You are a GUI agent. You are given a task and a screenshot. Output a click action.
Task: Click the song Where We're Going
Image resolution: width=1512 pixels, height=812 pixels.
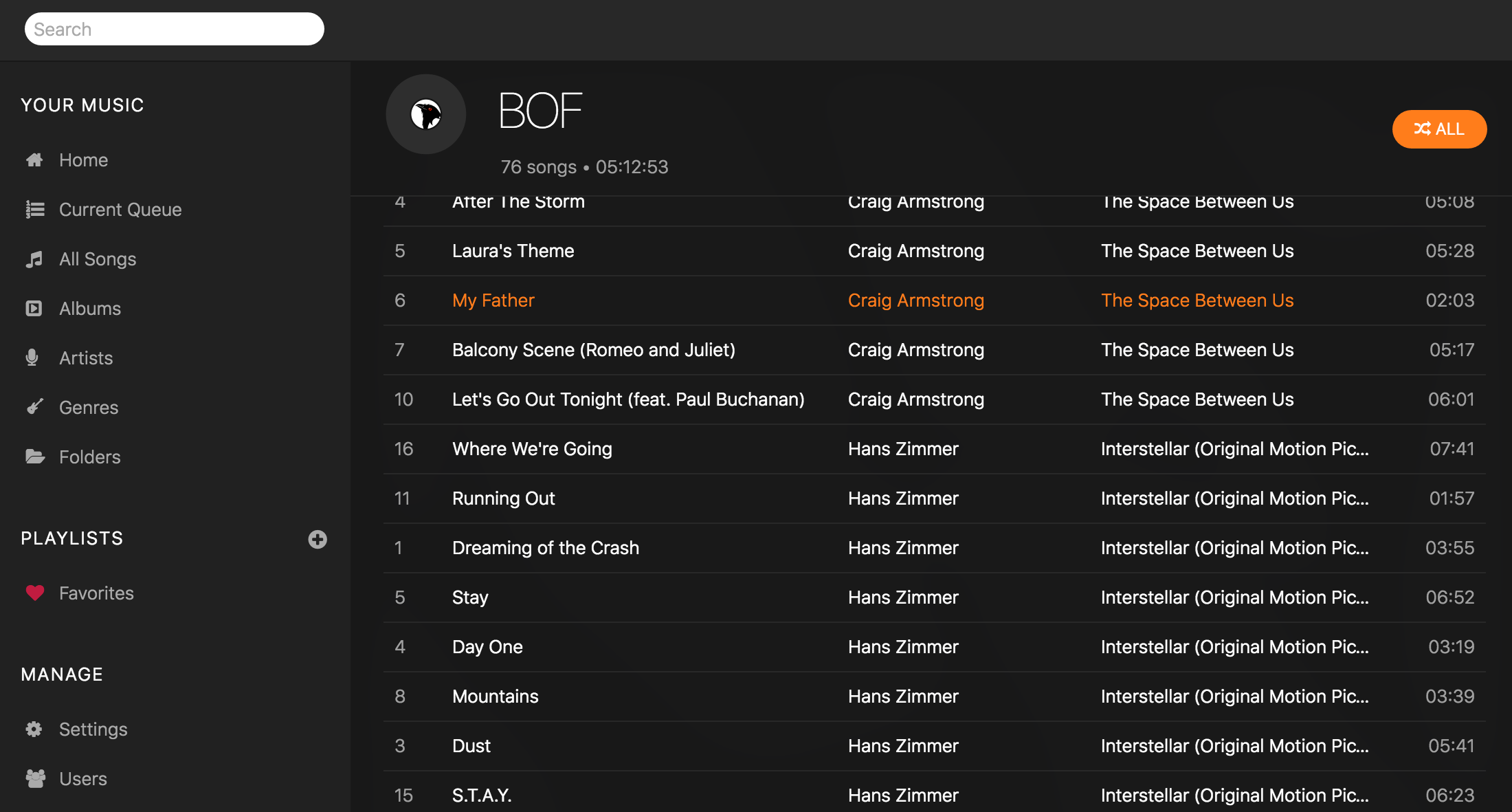(x=532, y=449)
